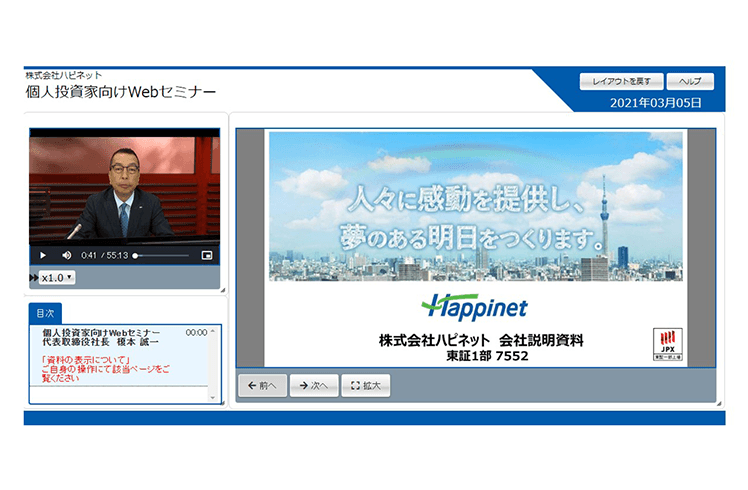Click contents list scroll up arrow

pyautogui.click(x=213, y=331)
